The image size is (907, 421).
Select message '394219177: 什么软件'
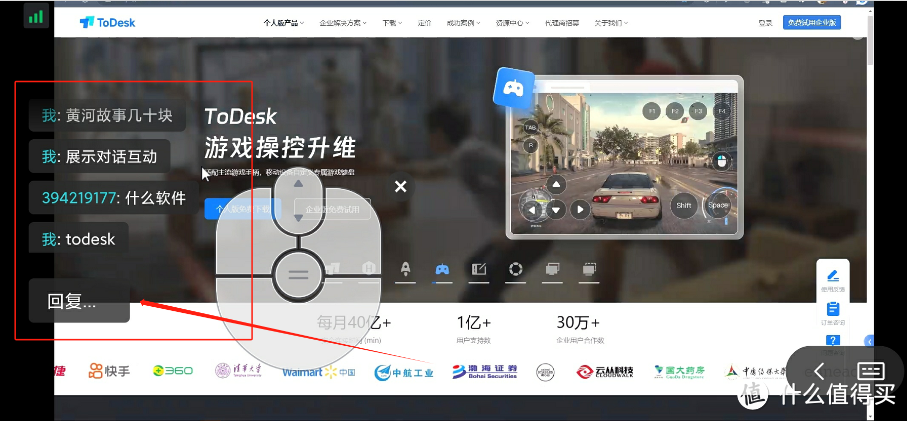114,198
